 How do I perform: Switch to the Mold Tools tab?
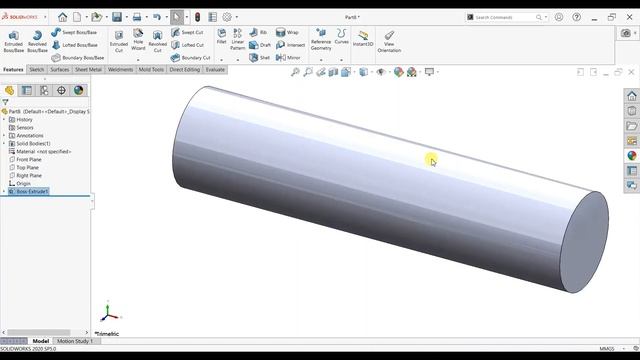tap(151, 69)
